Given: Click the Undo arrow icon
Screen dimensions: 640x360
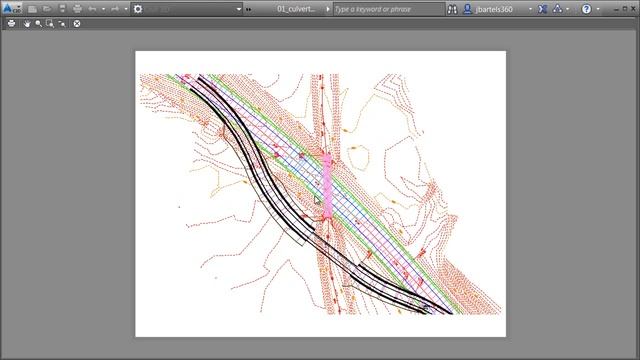Looking at the screenshot, I should [x=92, y=9].
